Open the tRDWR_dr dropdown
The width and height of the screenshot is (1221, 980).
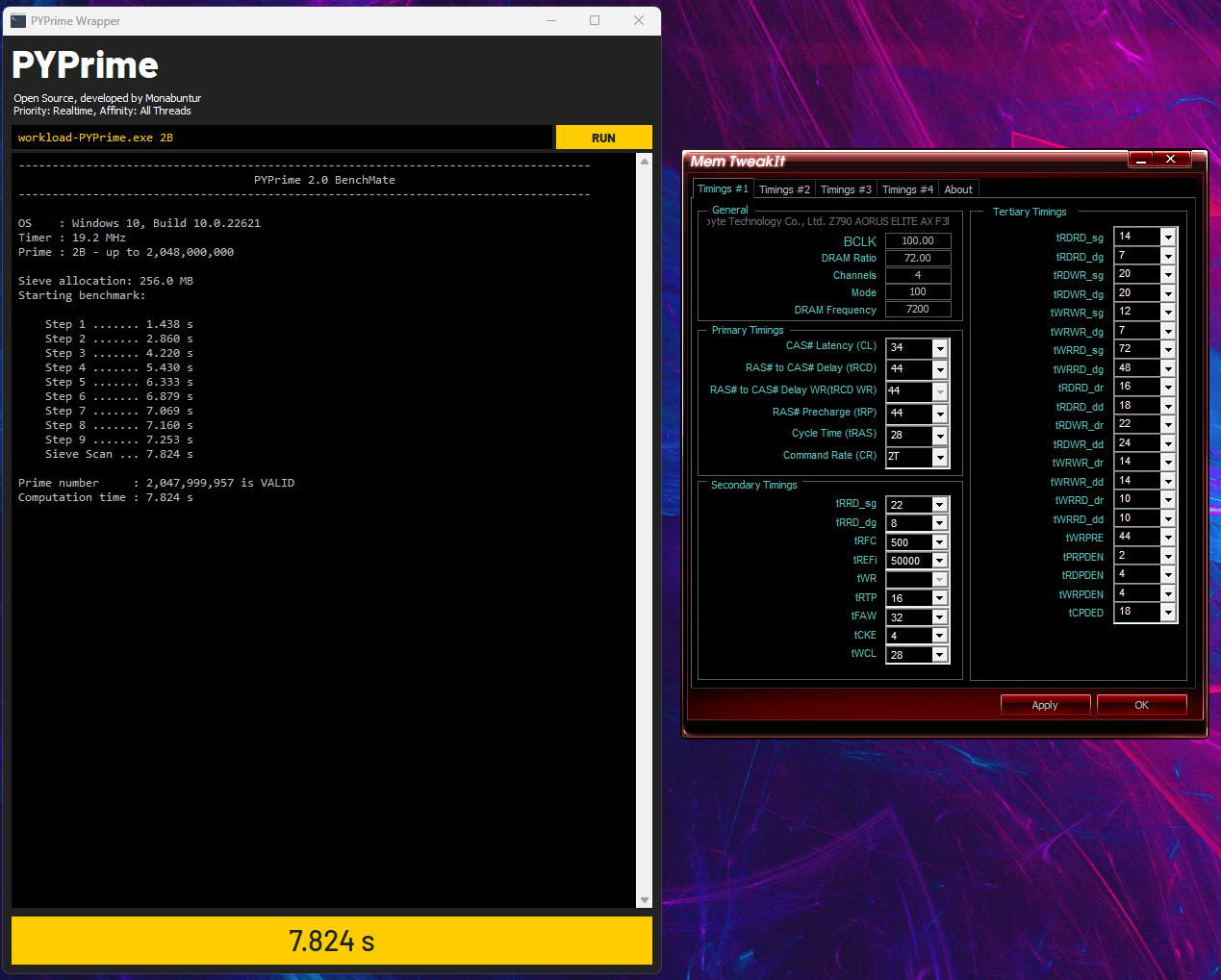[x=1168, y=425]
